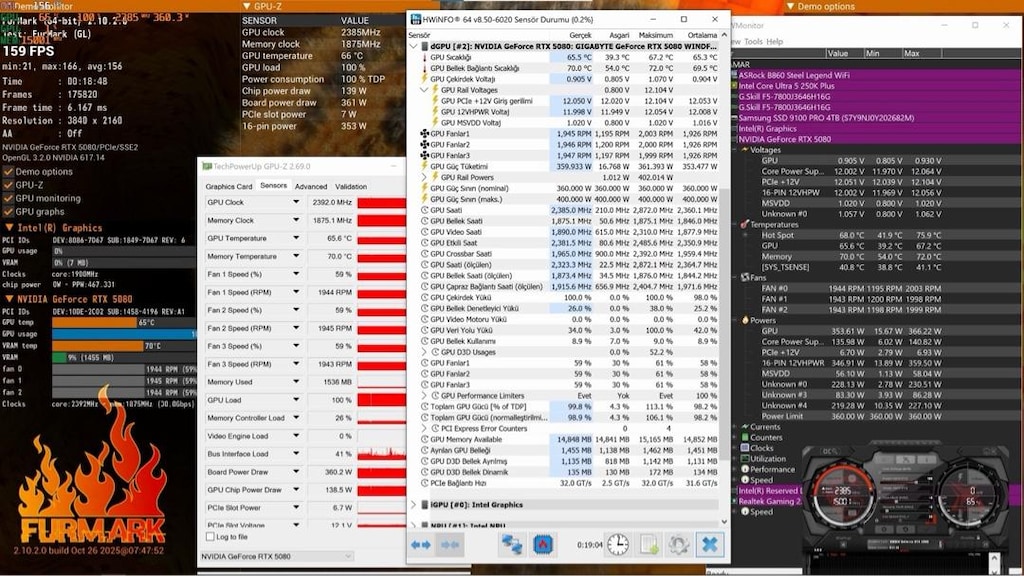The image size is (1024, 576).
Task: Click clock icon beside GPU Saati row
Action: point(424,210)
